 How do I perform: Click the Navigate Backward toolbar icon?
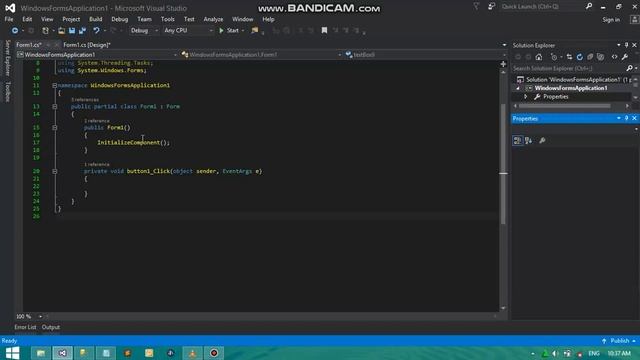15,31
